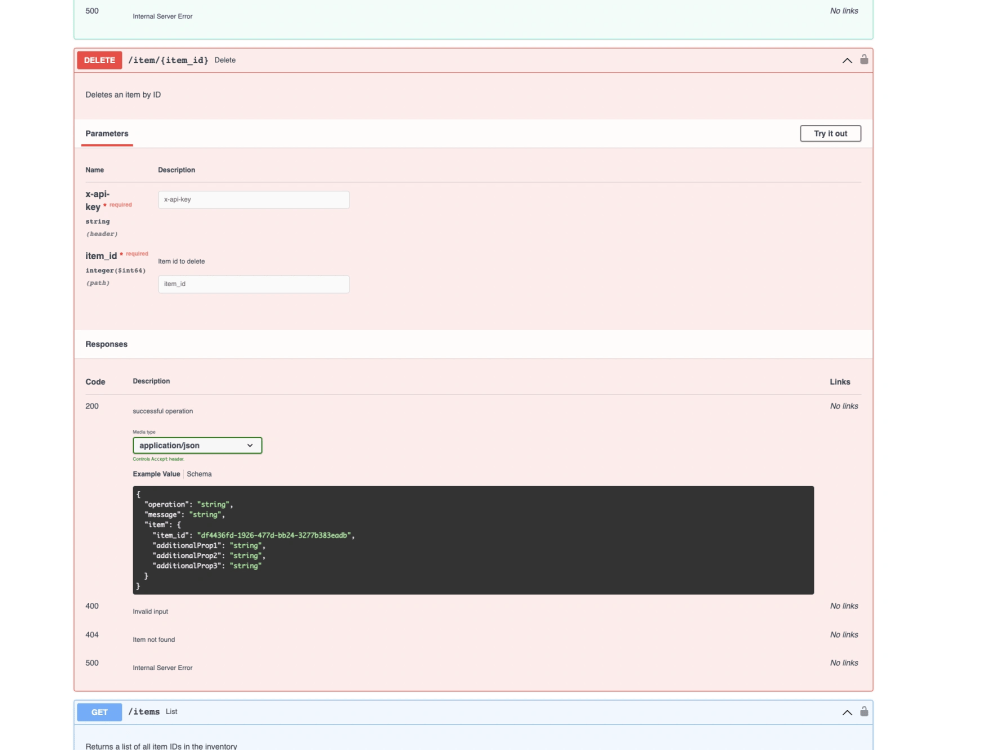Focus the x-api-key input field
Screen dimensions: 1000x750
(254, 199)
